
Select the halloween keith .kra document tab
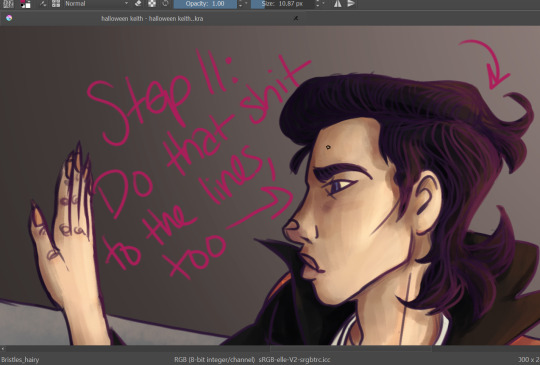152,19
